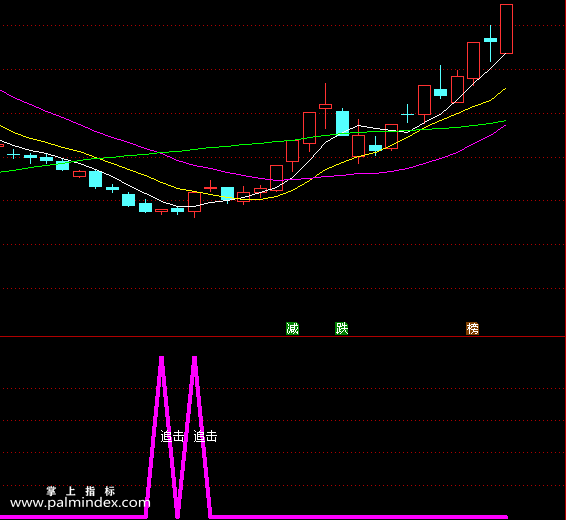This screenshot has width=566, height=520.
Task: Click the red candle with long upper wick
Action: [325, 106]
